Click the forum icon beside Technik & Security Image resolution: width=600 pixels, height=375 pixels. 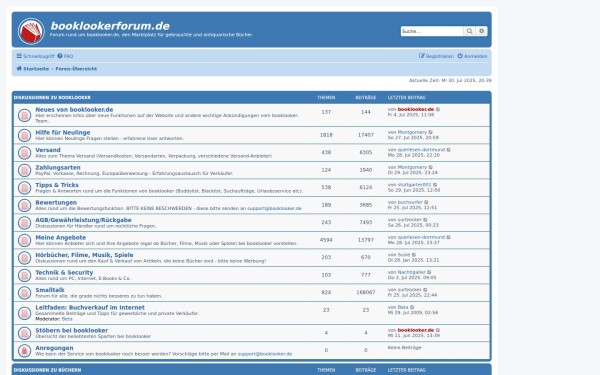24,276
